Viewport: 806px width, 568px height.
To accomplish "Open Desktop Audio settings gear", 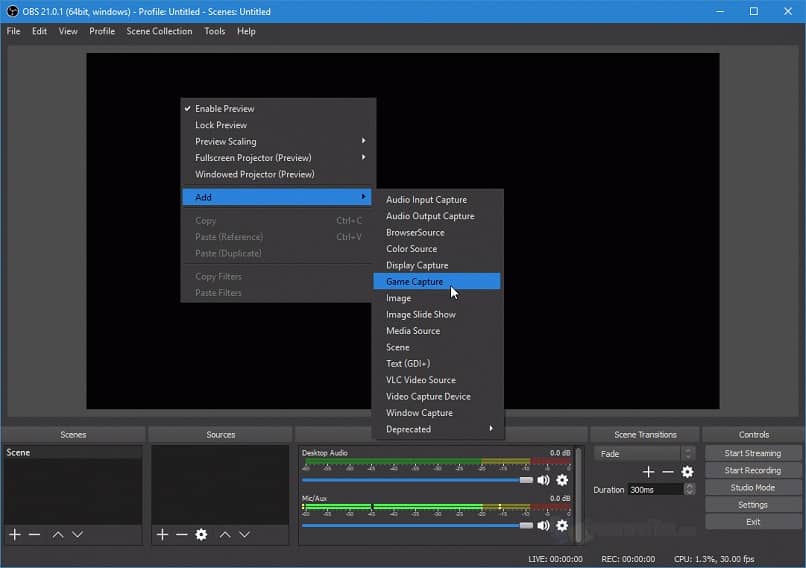I will pyautogui.click(x=562, y=480).
